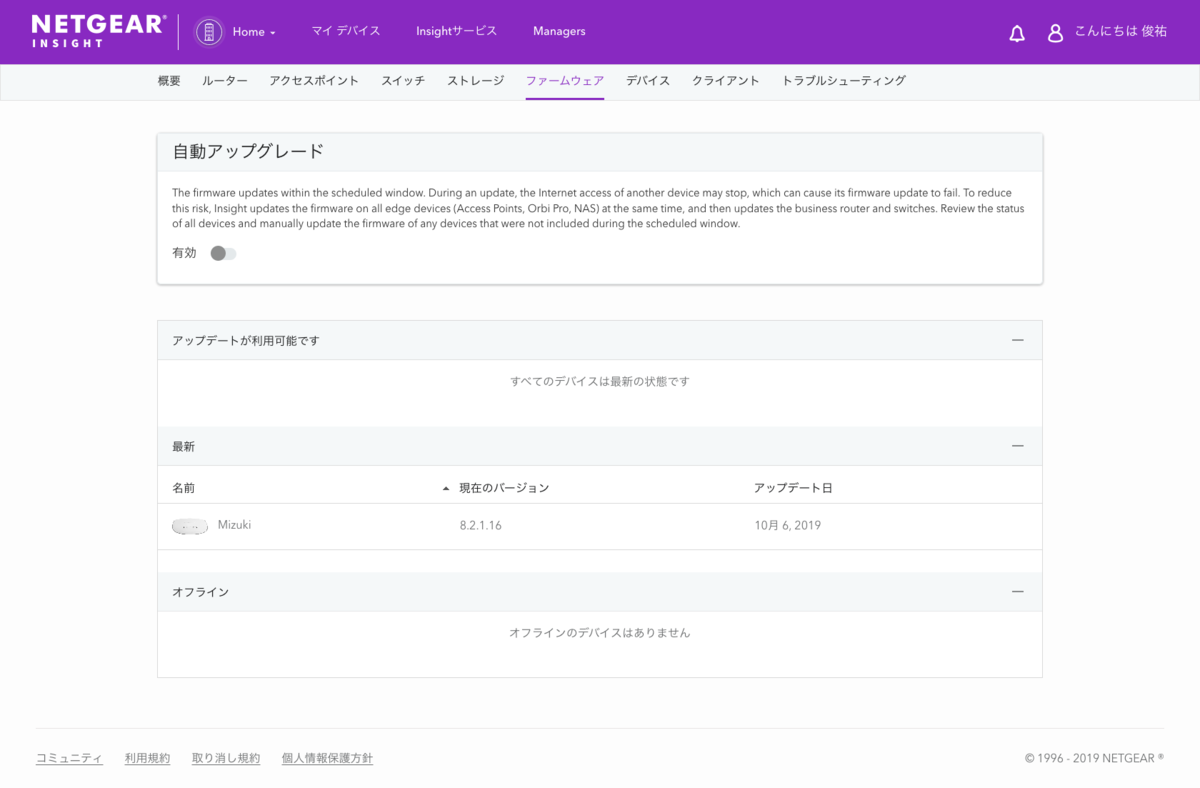Open the Insightサービス menu

coord(457,31)
